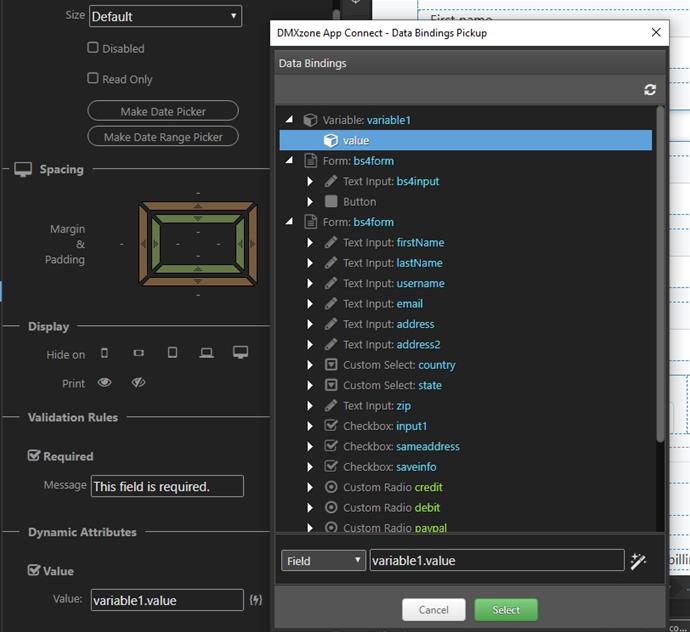Uncheck the Required validation rule

(x=33, y=456)
